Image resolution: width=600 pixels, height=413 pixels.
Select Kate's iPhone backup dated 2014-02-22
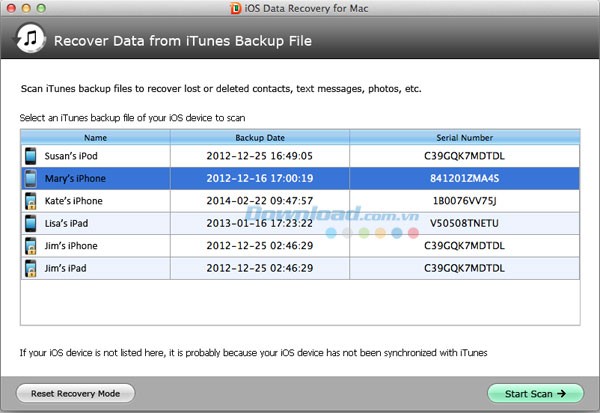pos(260,201)
